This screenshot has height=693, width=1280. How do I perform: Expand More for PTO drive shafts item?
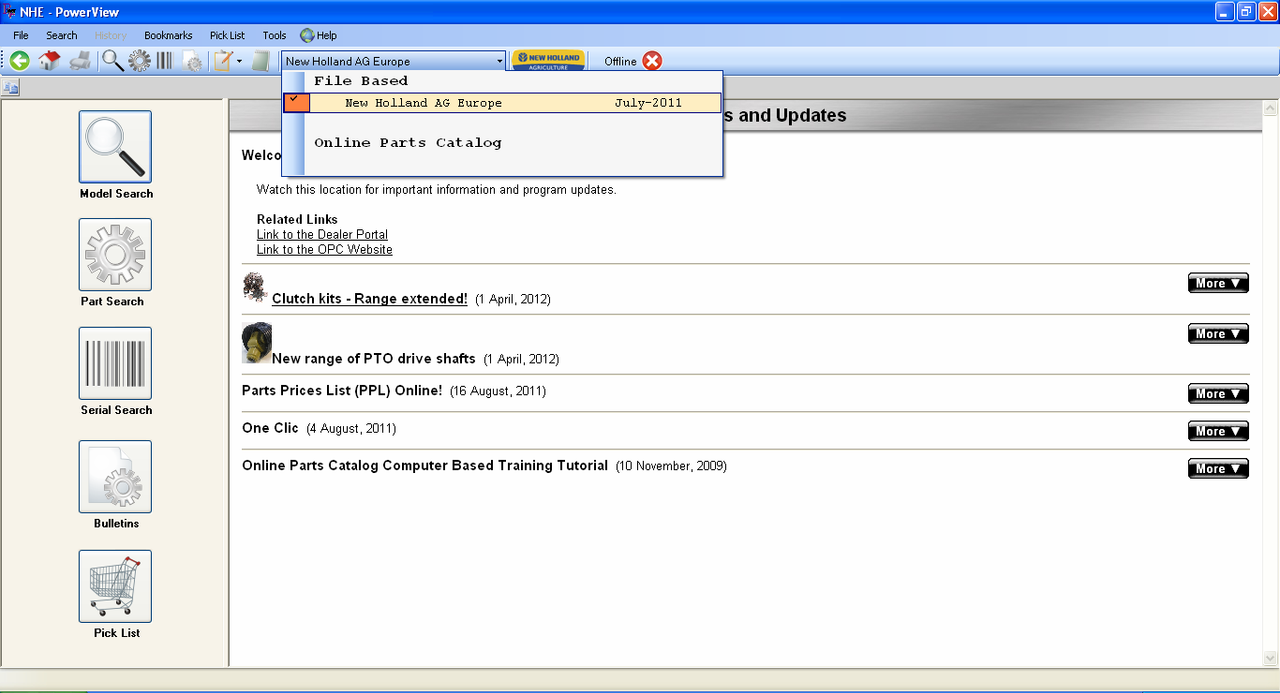point(1218,334)
